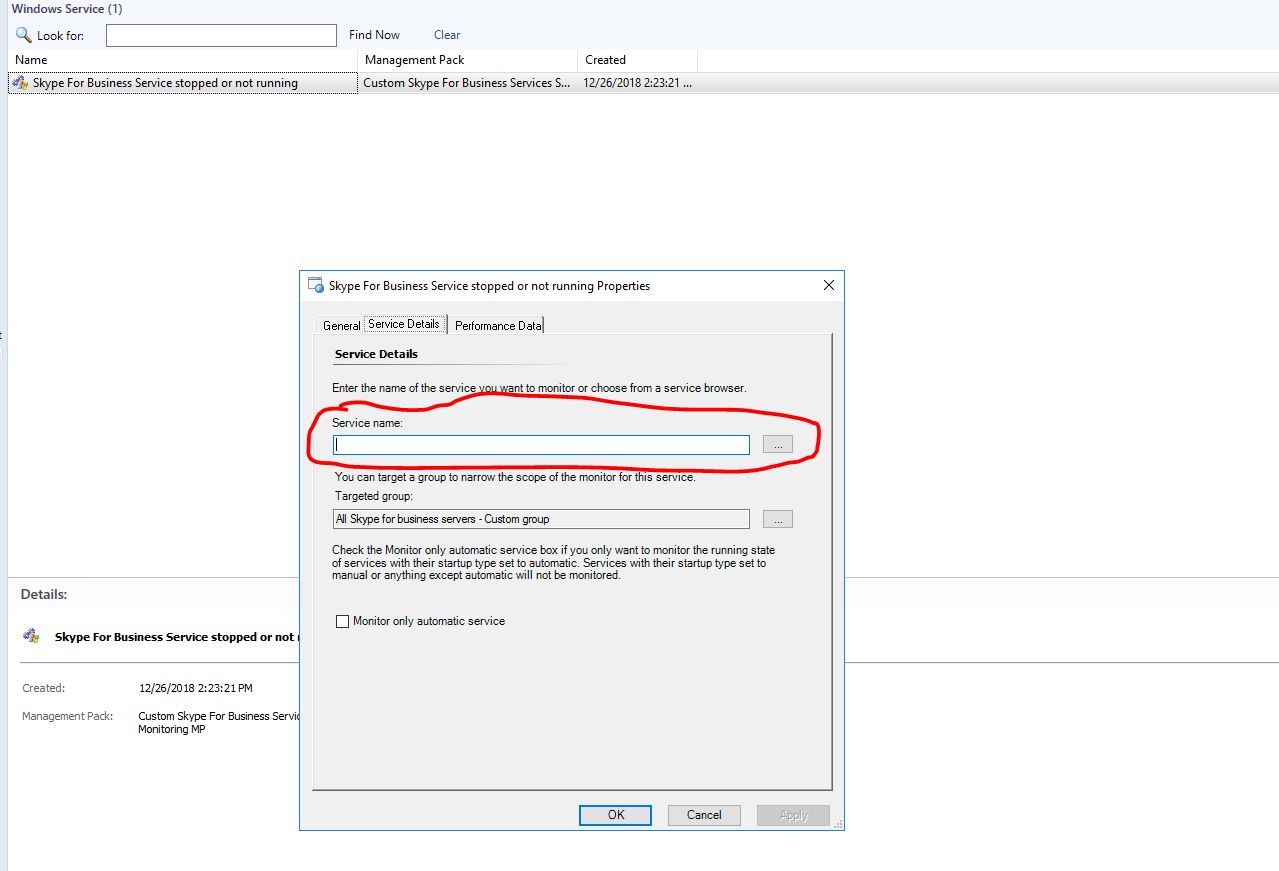Switch to the General tab
This screenshot has width=1279, height=871.
341,326
